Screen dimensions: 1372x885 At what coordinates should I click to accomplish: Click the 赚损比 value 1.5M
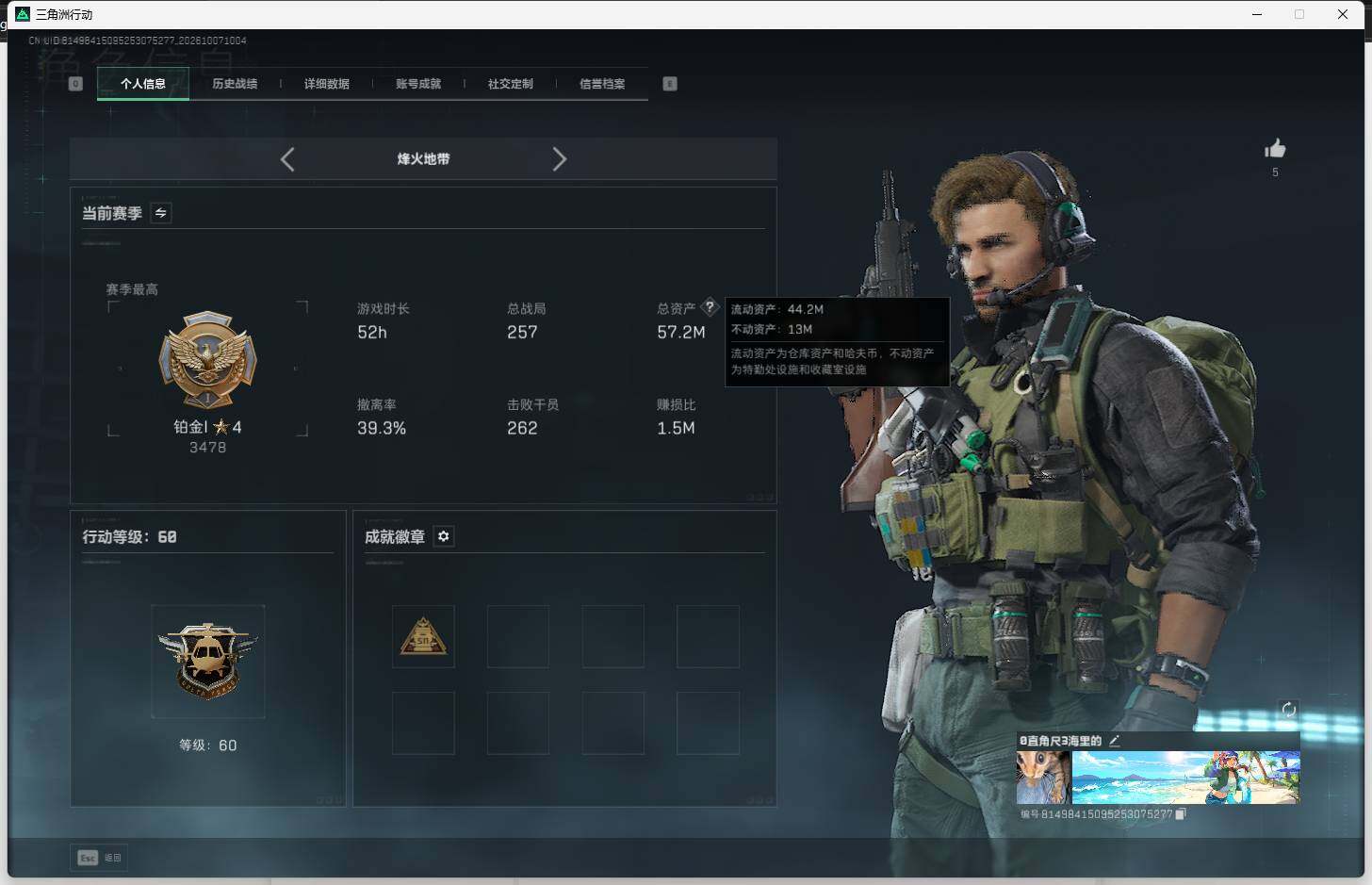coord(676,429)
